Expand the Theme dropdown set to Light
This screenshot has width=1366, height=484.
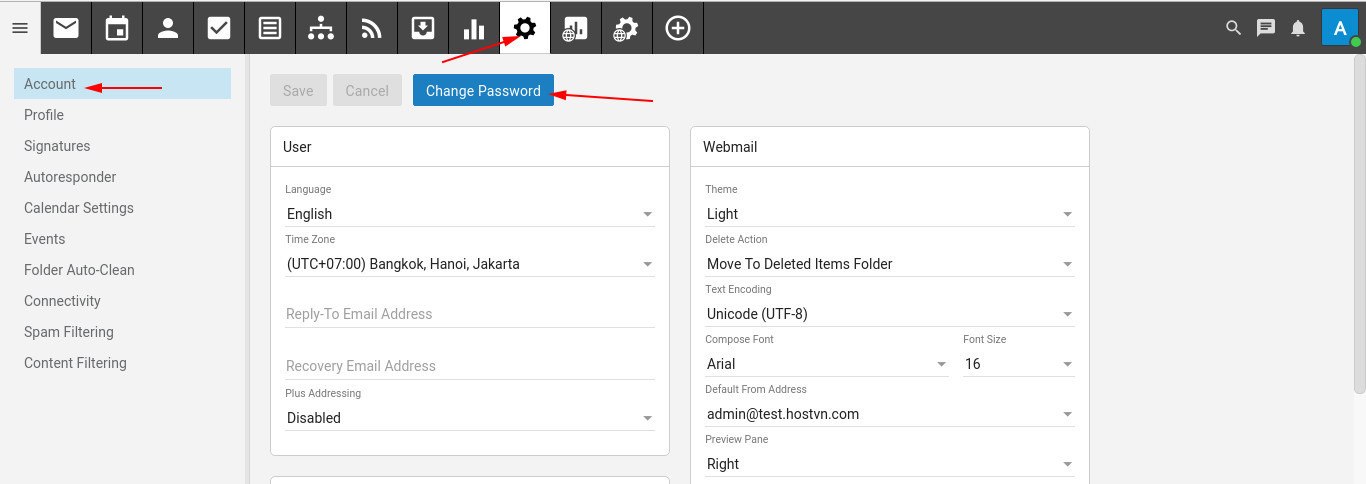889,214
